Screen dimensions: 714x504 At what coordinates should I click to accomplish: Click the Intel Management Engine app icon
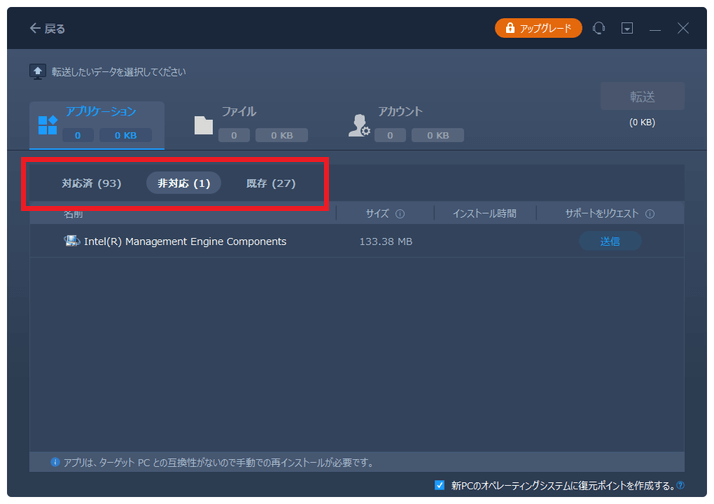72,241
